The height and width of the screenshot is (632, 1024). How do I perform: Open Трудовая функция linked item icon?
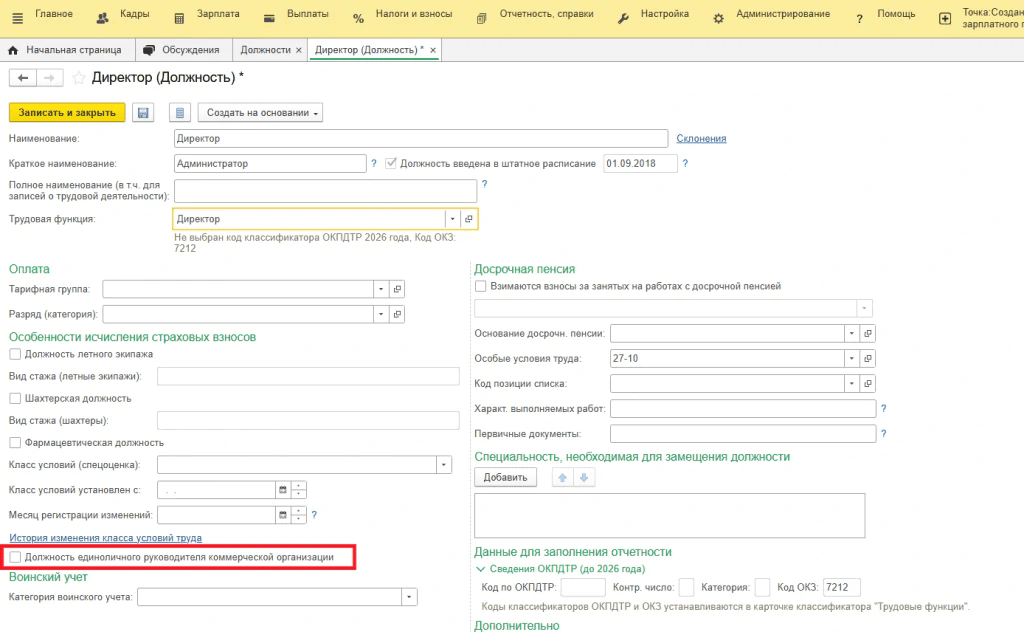(x=469, y=219)
